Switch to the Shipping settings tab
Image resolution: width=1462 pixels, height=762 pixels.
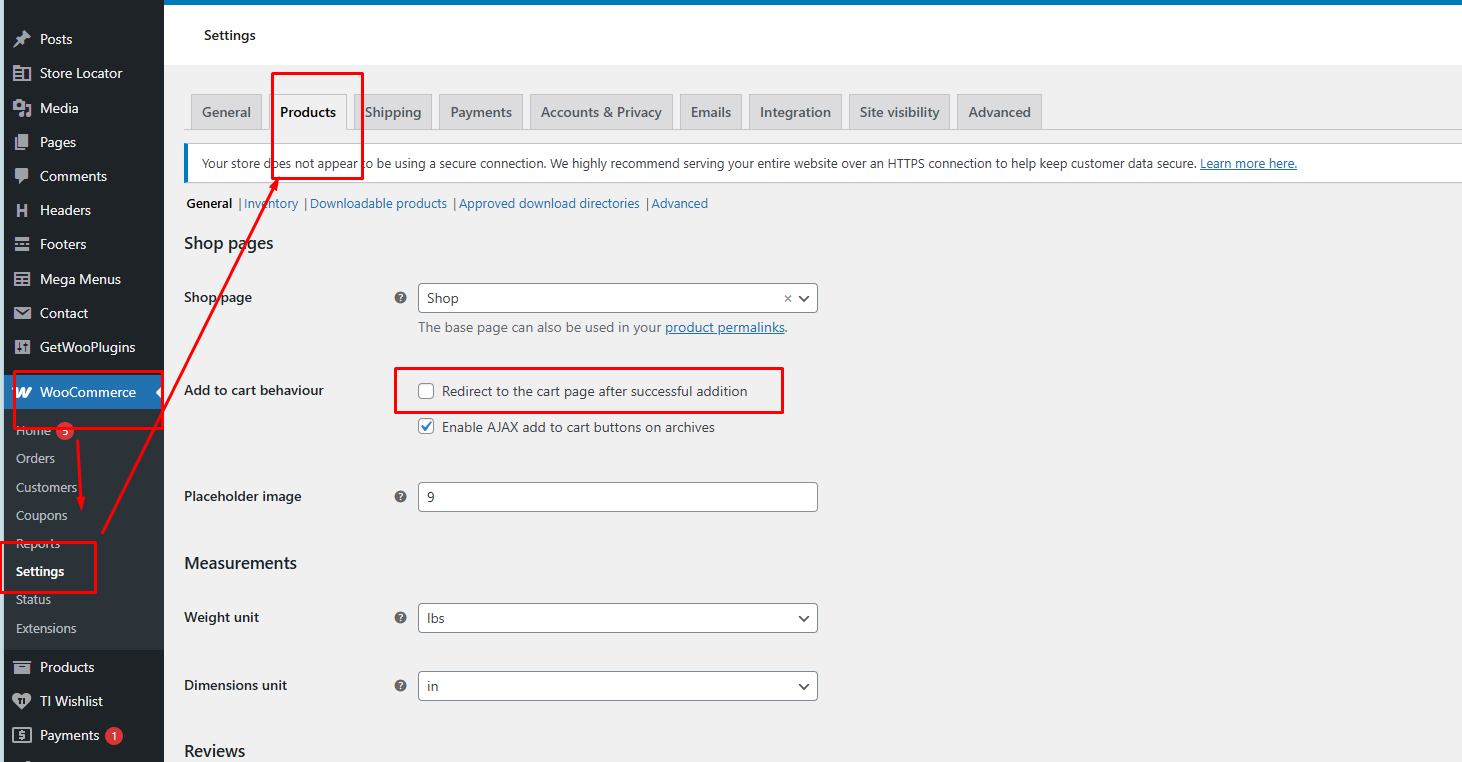[393, 112]
